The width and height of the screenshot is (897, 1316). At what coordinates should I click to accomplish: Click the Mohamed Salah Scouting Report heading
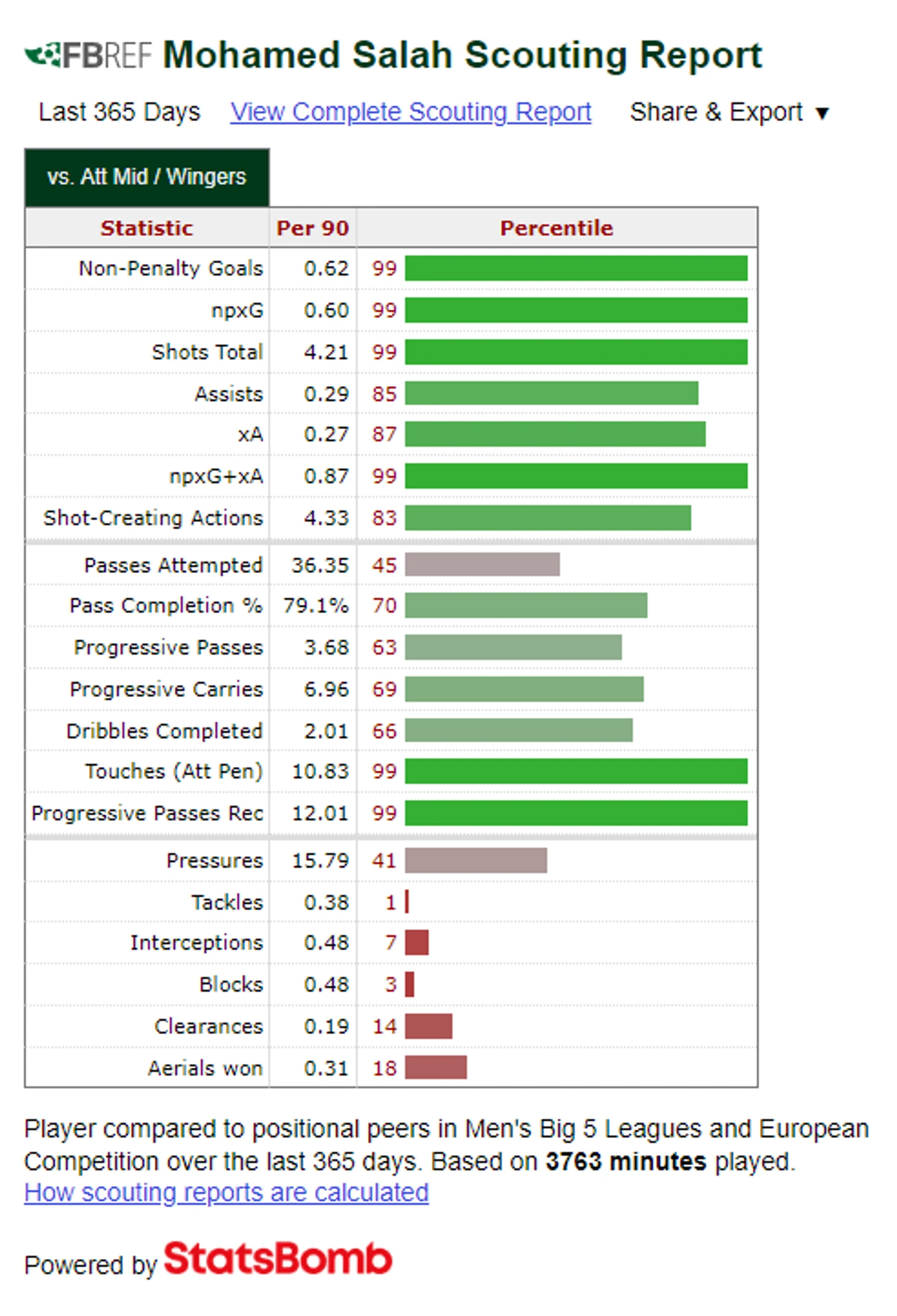click(462, 55)
